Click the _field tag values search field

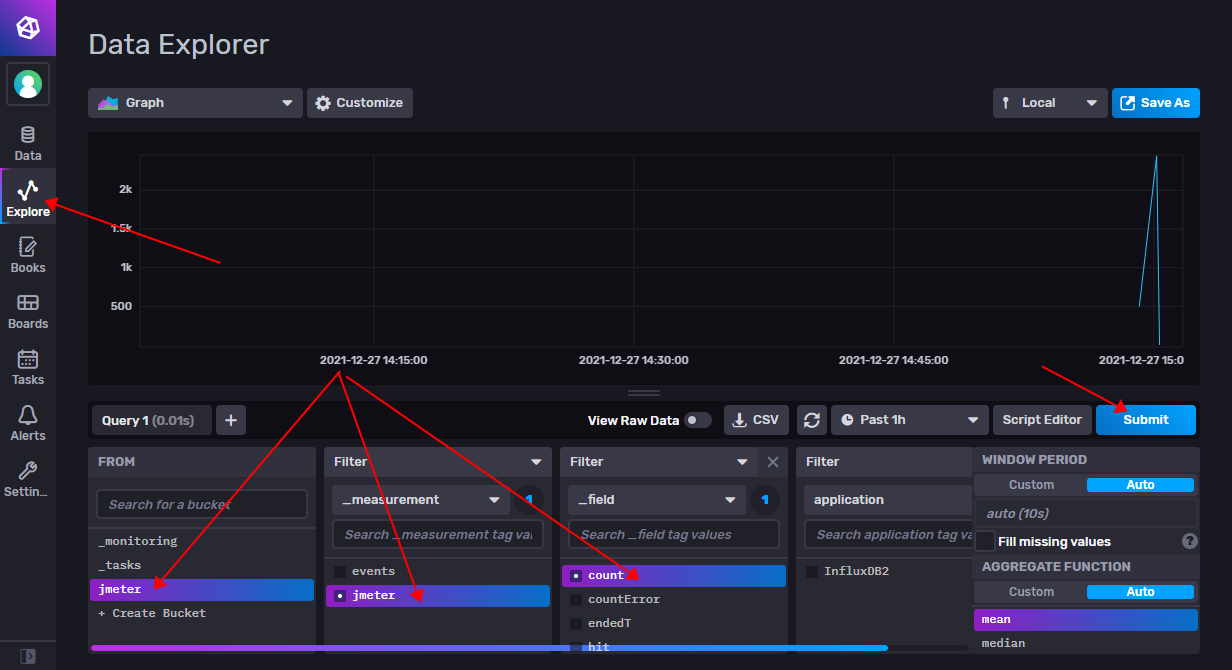click(x=674, y=534)
